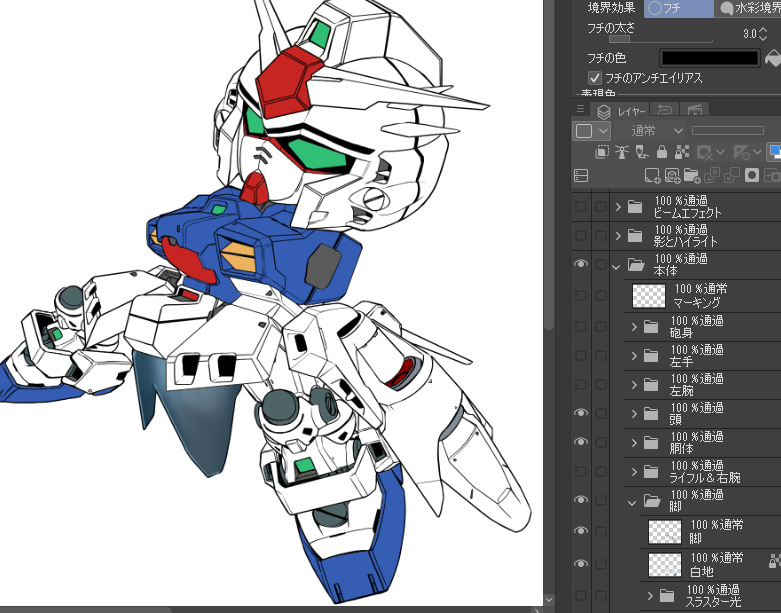This screenshot has width=781, height=613.
Task: Click the clip to layer below icon
Action: 602,152
